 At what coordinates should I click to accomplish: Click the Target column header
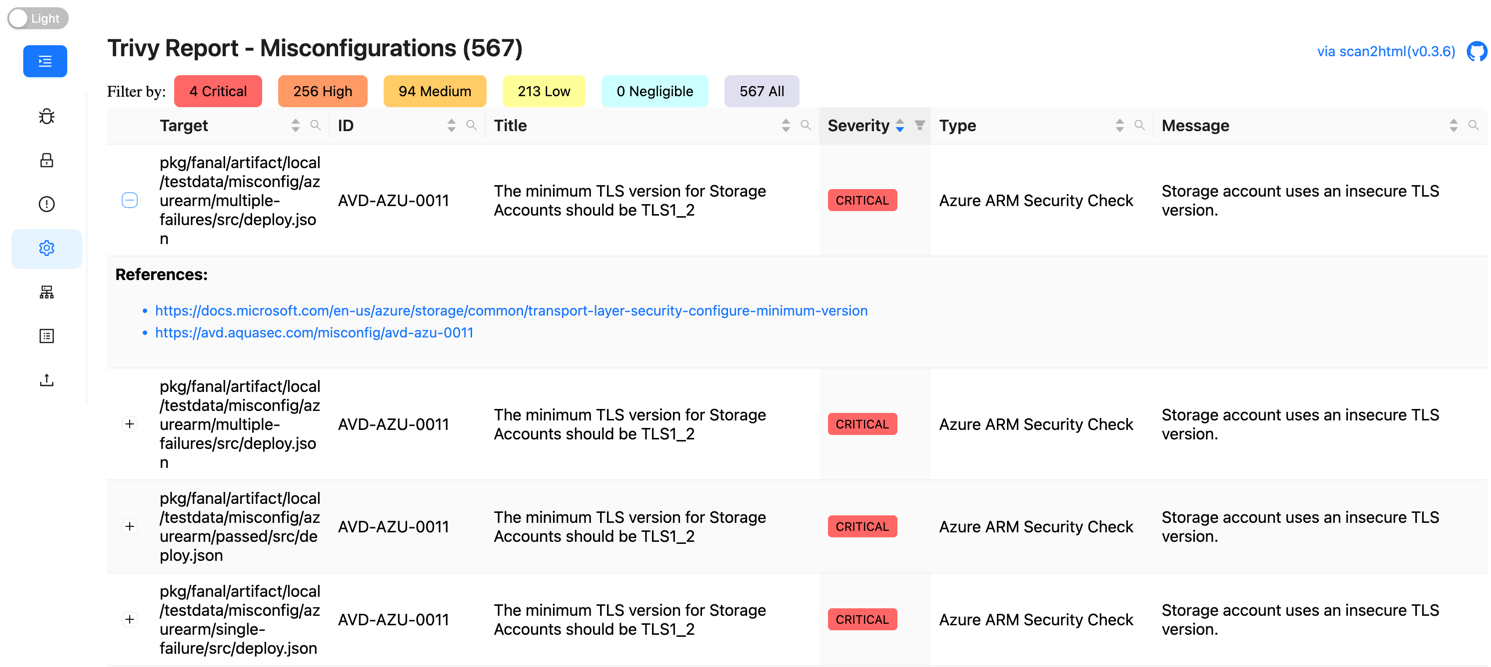point(240,126)
